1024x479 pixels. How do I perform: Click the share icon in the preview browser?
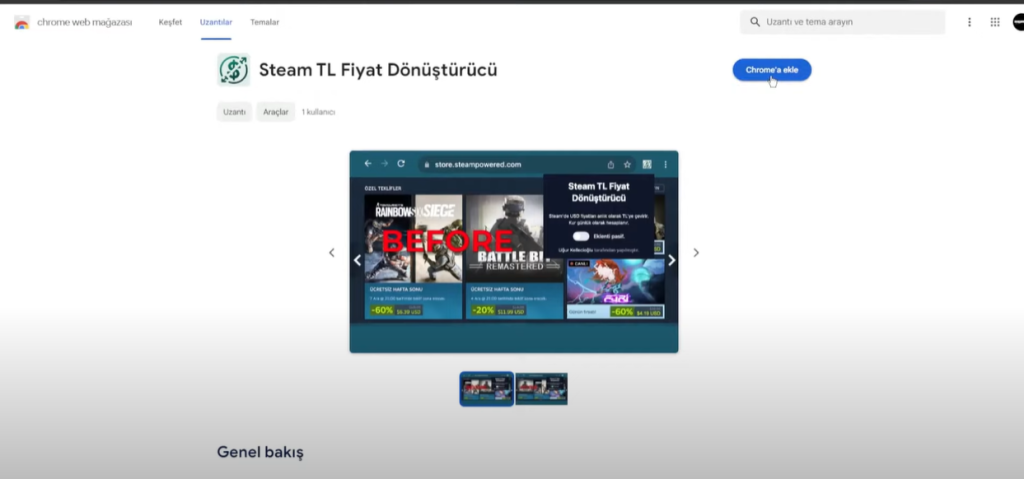pos(611,164)
